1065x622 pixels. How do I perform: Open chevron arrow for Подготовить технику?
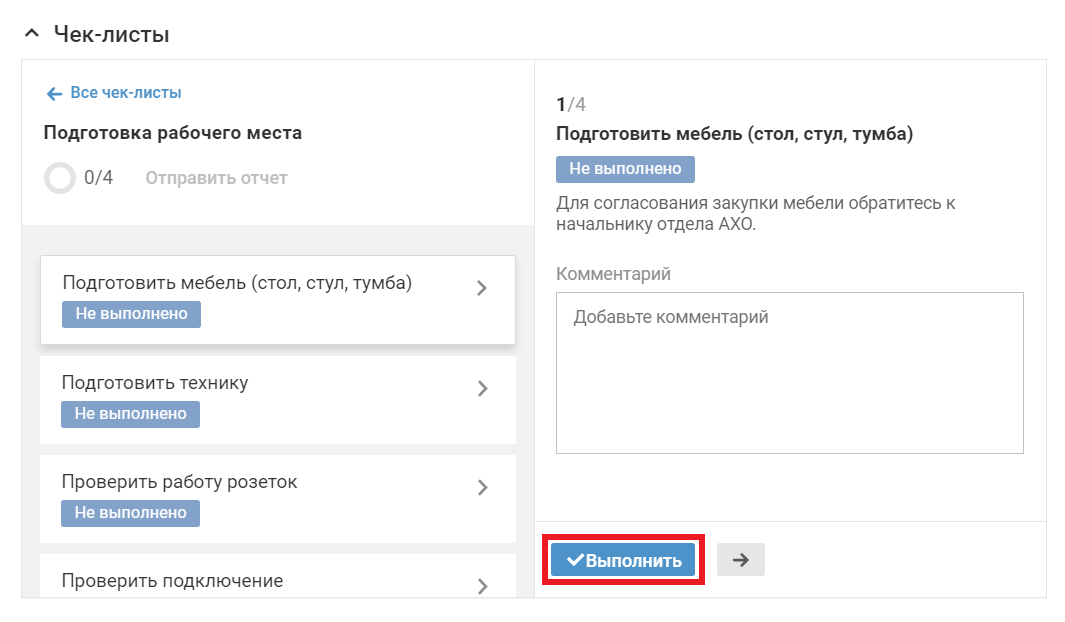coord(482,388)
